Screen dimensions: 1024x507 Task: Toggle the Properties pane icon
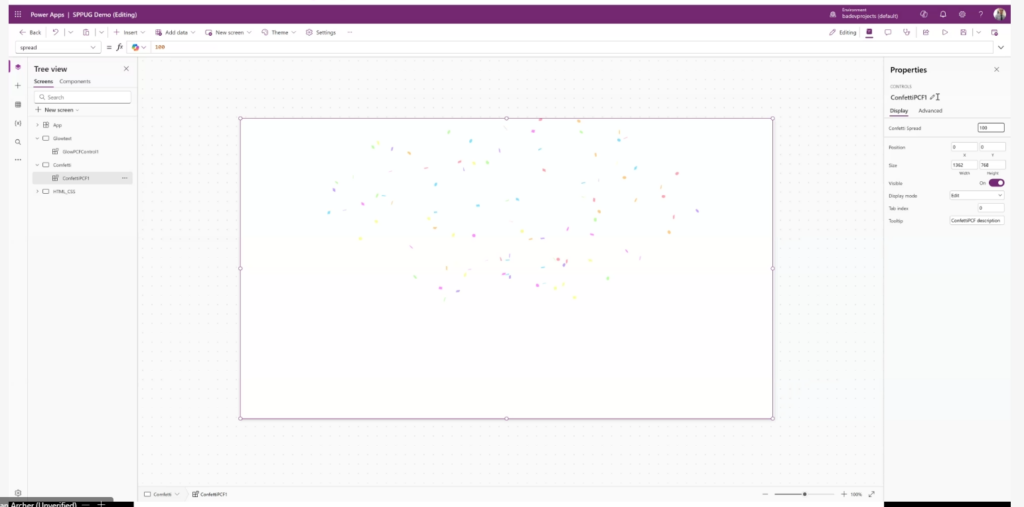click(869, 32)
